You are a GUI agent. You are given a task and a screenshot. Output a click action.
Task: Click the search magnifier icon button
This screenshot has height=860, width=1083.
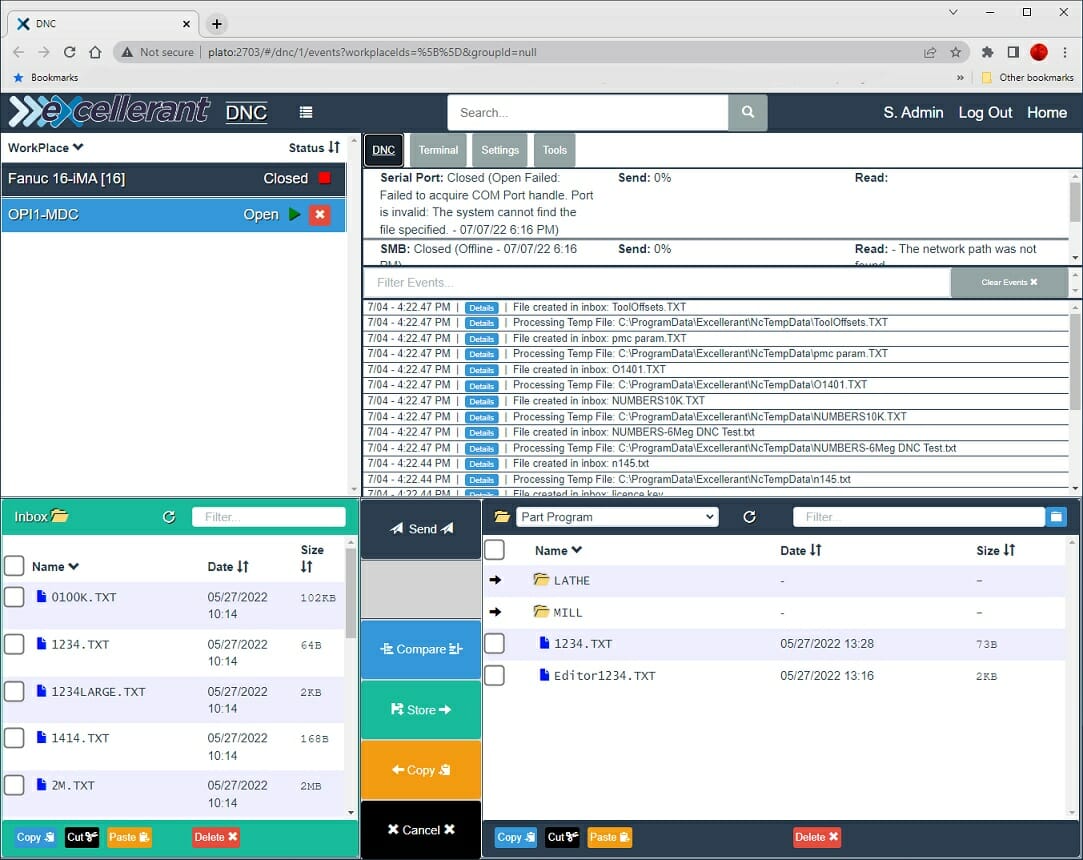click(747, 113)
